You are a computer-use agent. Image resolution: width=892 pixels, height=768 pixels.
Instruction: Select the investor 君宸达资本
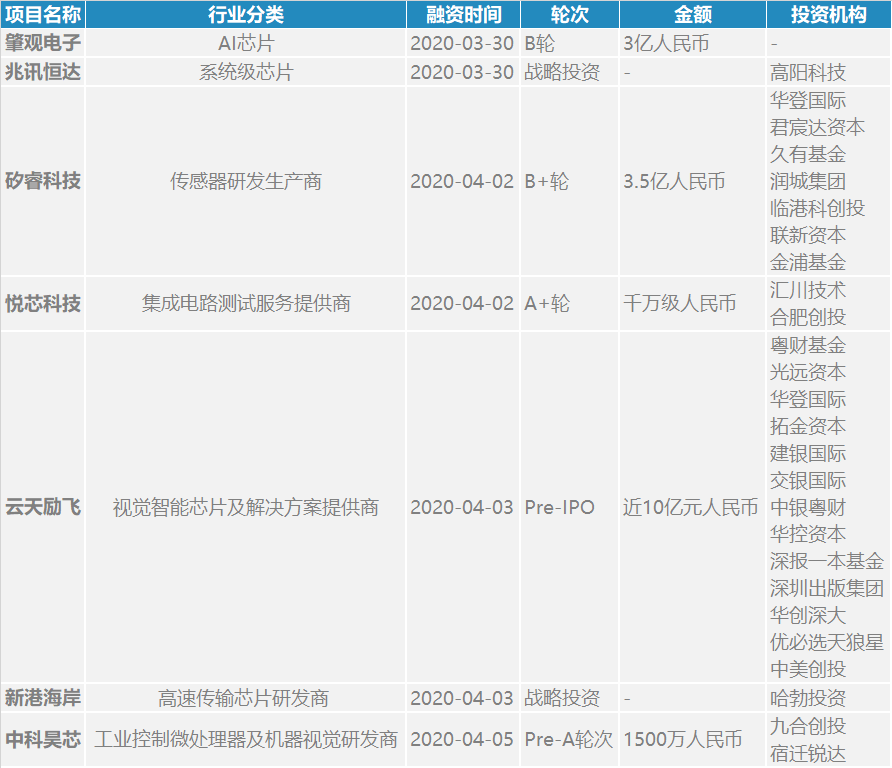tap(817, 127)
